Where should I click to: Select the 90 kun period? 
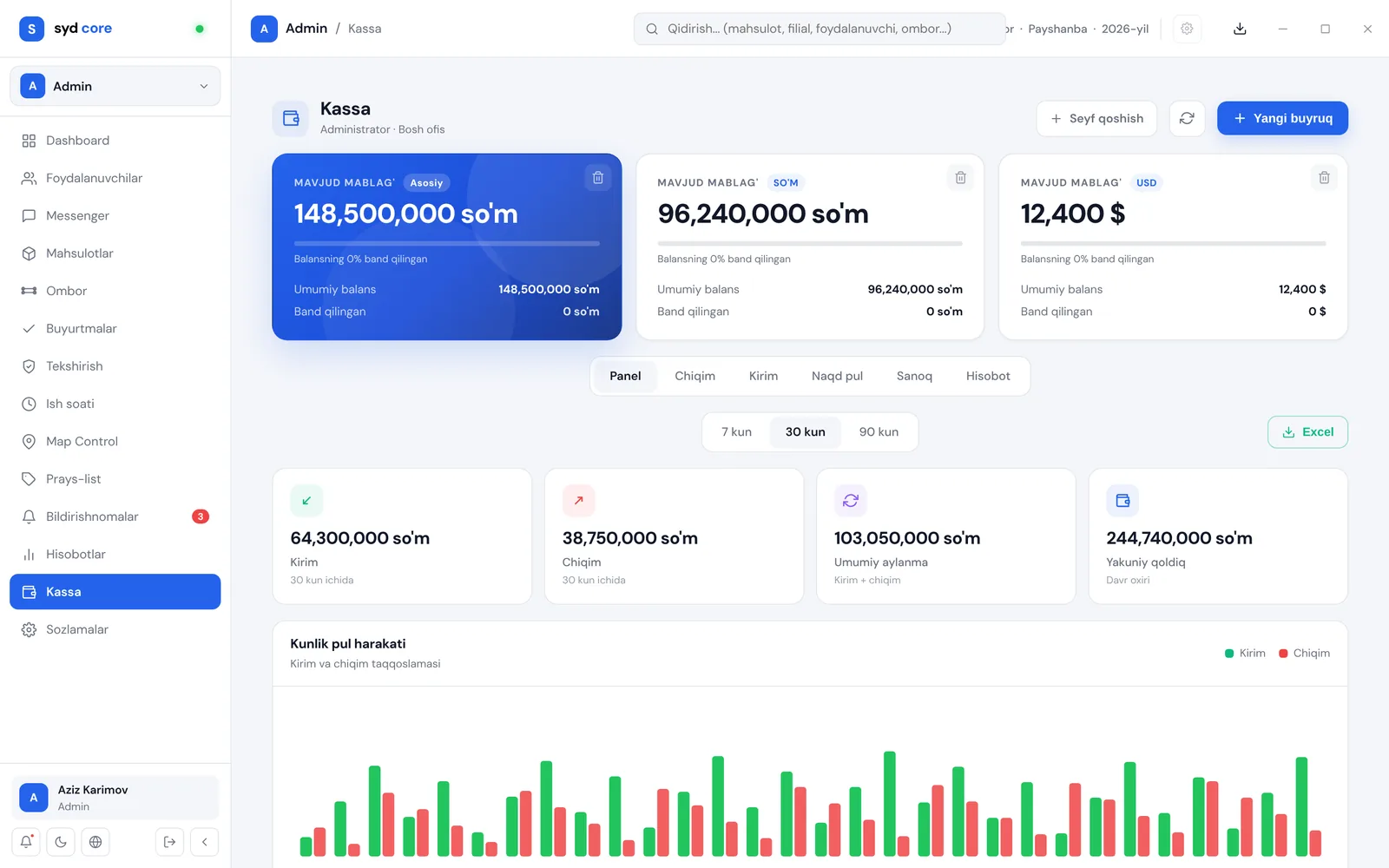[x=879, y=432]
